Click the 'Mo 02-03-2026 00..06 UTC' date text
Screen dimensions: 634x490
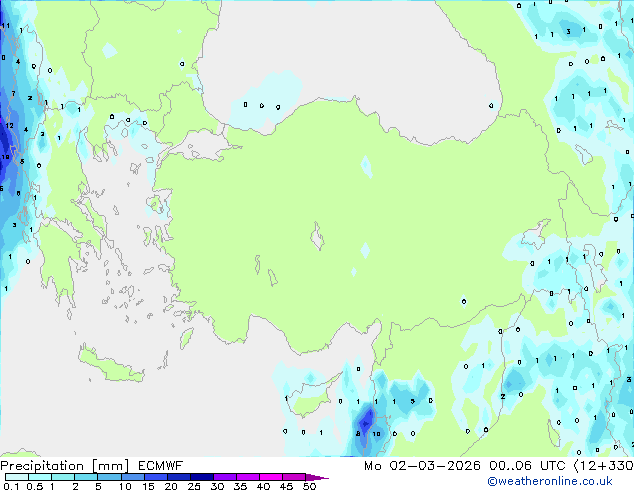(465, 466)
